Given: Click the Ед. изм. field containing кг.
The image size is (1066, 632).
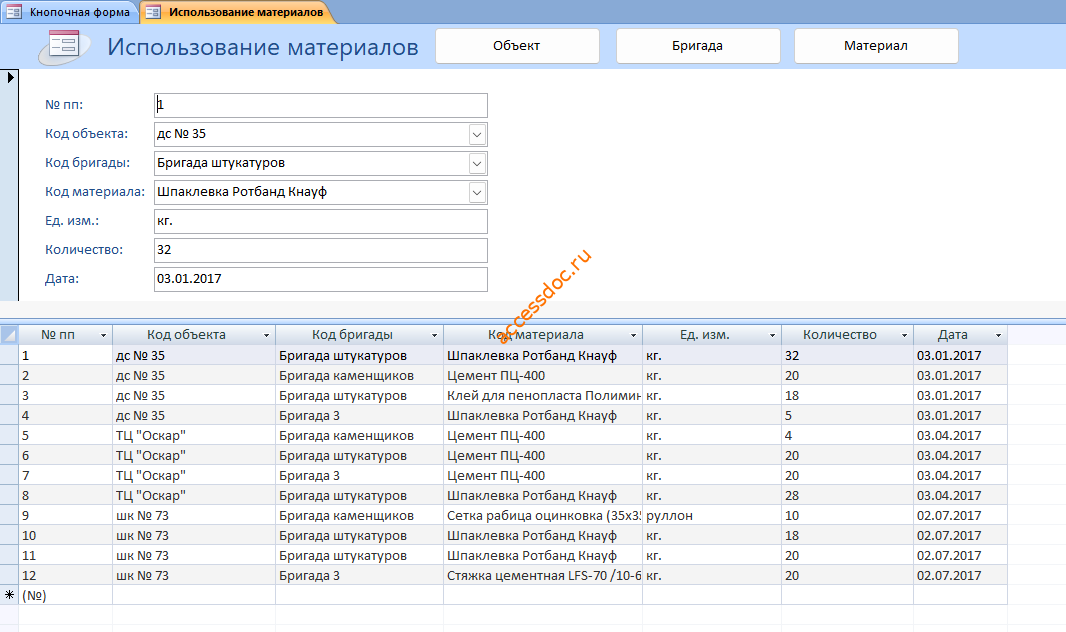Looking at the screenshot, I should click(x=321, y=222).
